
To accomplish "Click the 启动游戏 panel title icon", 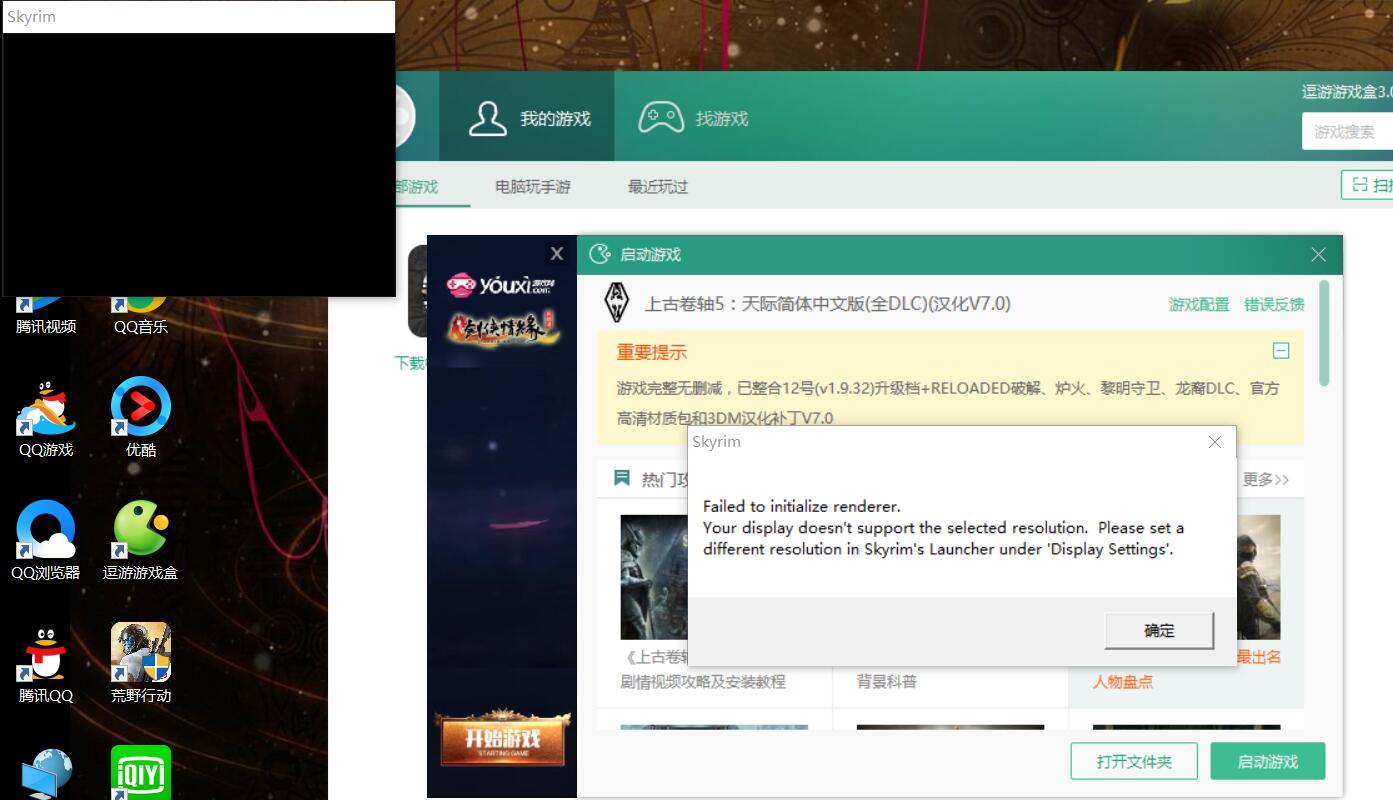I will pyautogui.click(x=600, y=254).
